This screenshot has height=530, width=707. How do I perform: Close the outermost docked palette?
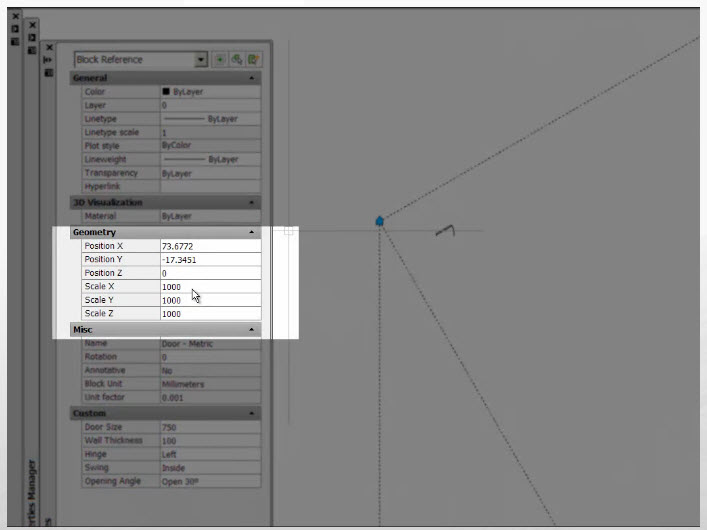tap(15, 16)
